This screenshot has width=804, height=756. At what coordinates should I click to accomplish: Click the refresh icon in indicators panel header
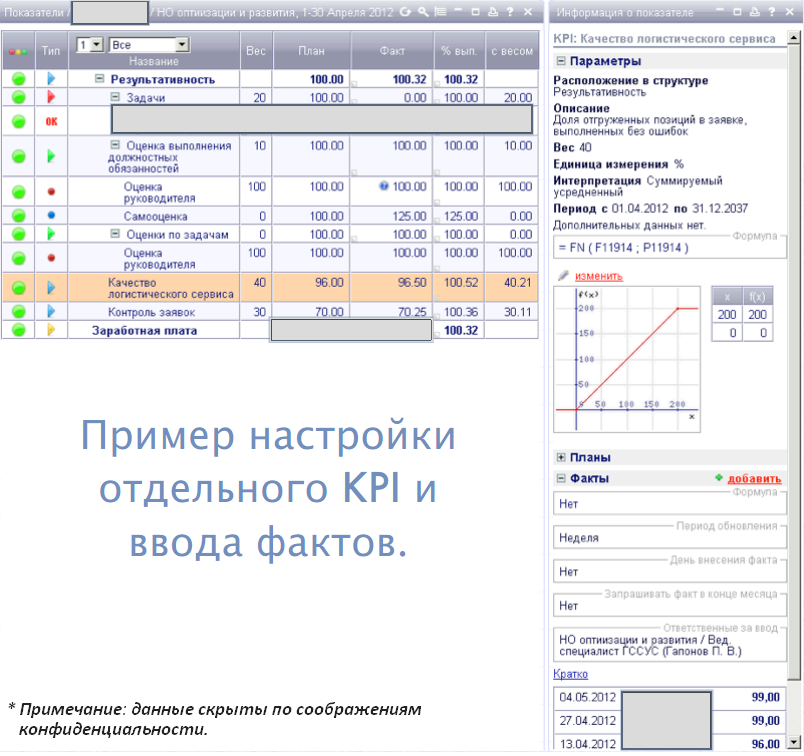point(405,12)
